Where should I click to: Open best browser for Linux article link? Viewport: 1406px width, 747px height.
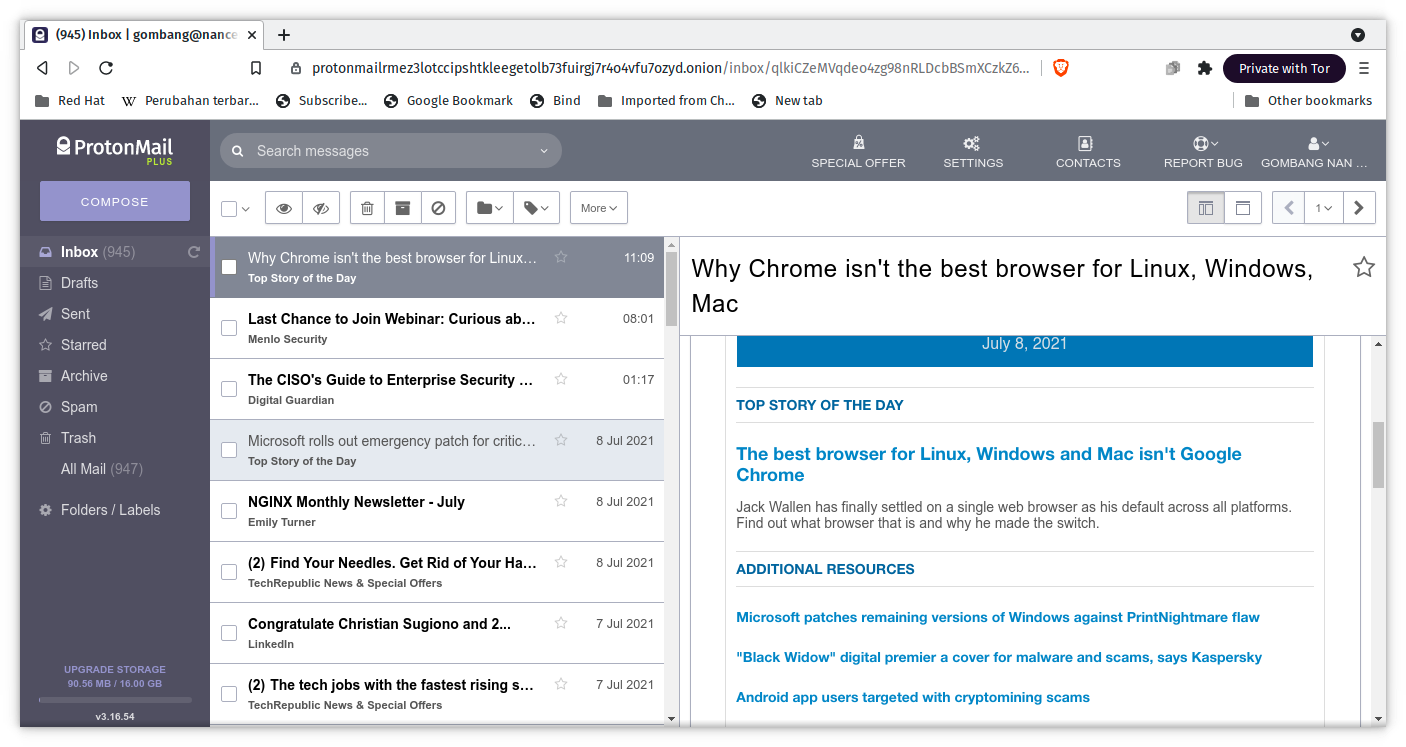(988, 464)
